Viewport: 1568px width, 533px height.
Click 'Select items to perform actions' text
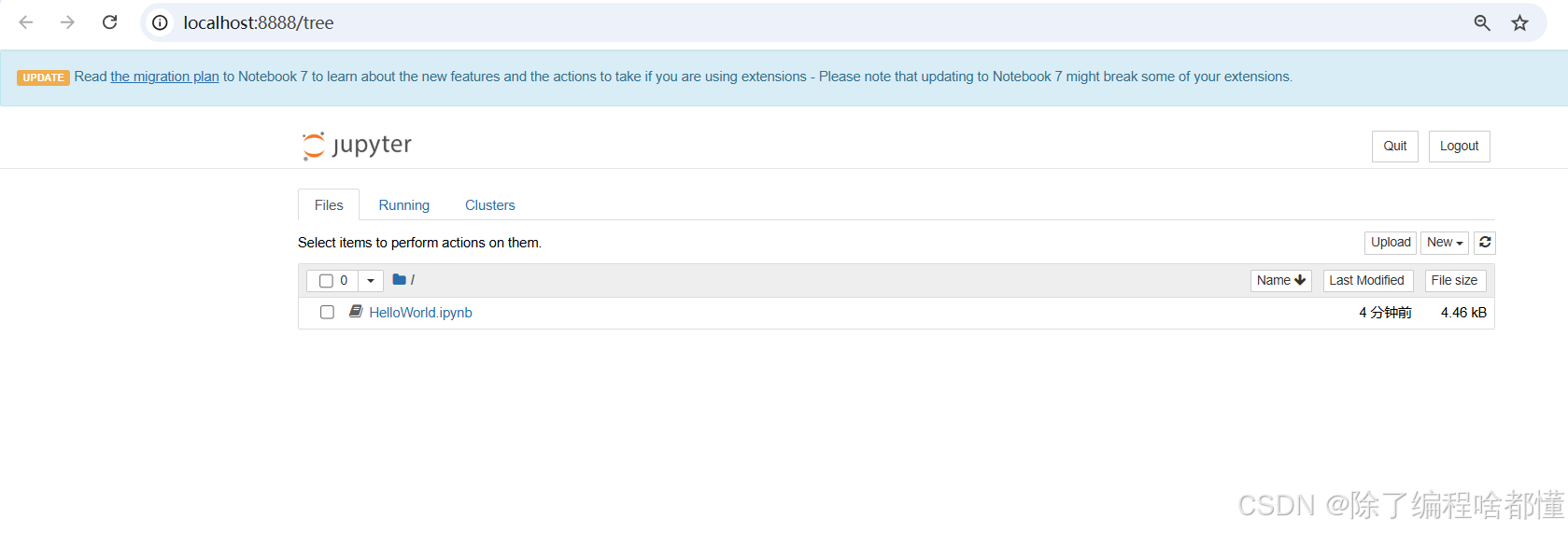419,243
